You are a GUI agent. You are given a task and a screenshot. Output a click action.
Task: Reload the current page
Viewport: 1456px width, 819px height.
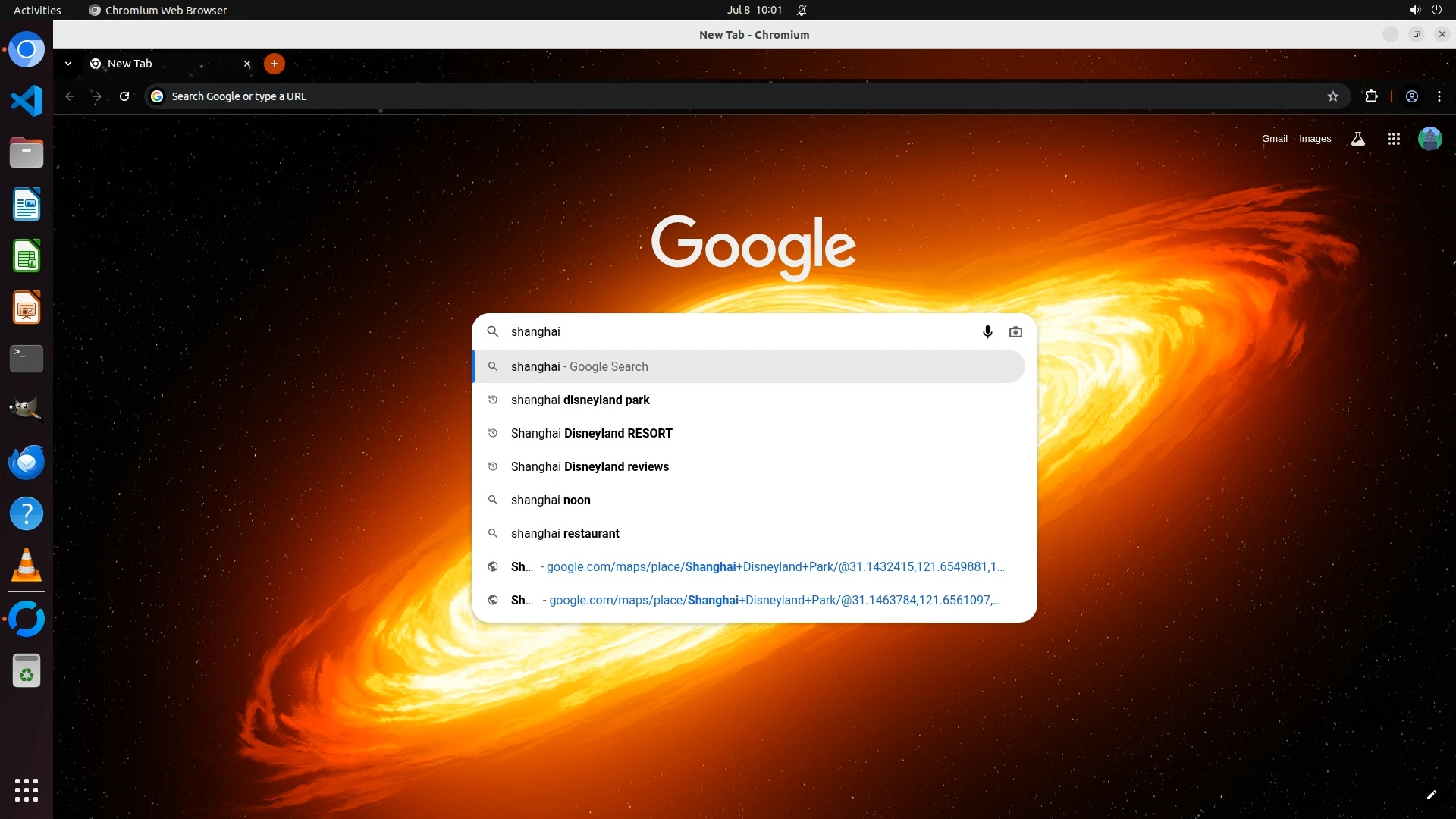pos(124,96)
